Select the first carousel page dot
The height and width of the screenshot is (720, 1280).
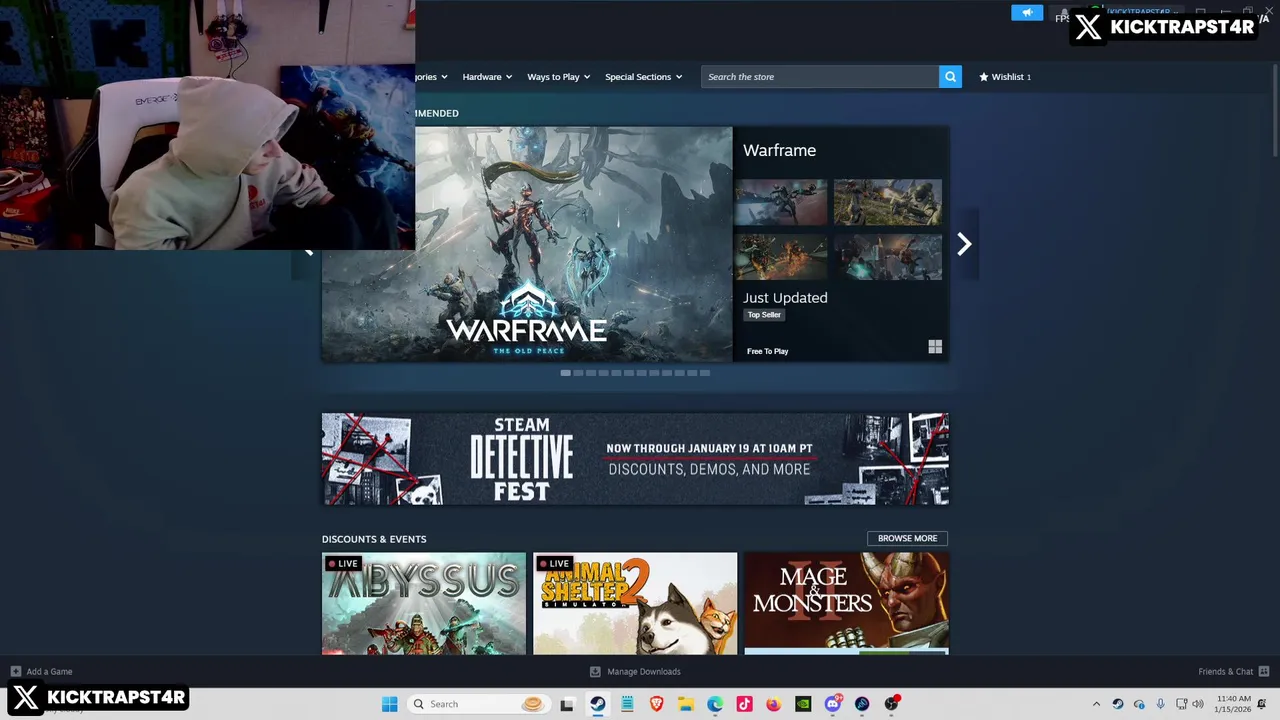(565, 373)
